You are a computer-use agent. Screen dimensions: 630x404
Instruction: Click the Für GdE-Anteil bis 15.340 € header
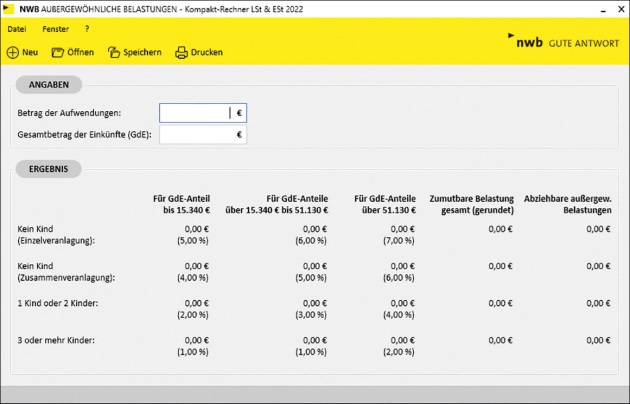click(180, 205)
